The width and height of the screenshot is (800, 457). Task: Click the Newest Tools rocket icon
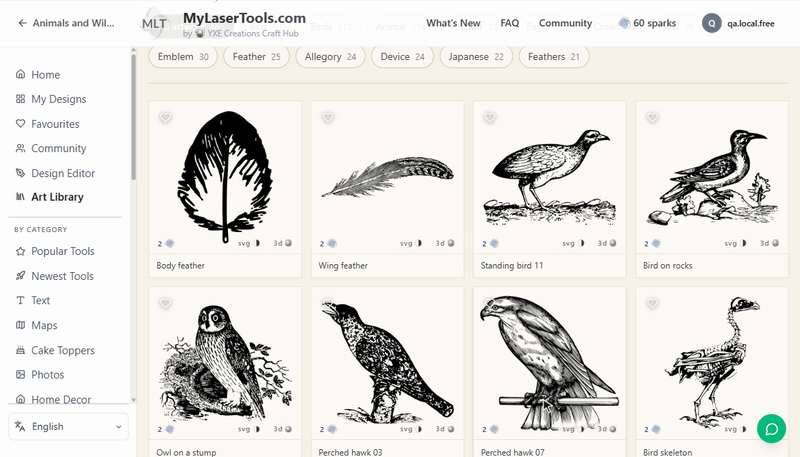[x=20, y=276]
